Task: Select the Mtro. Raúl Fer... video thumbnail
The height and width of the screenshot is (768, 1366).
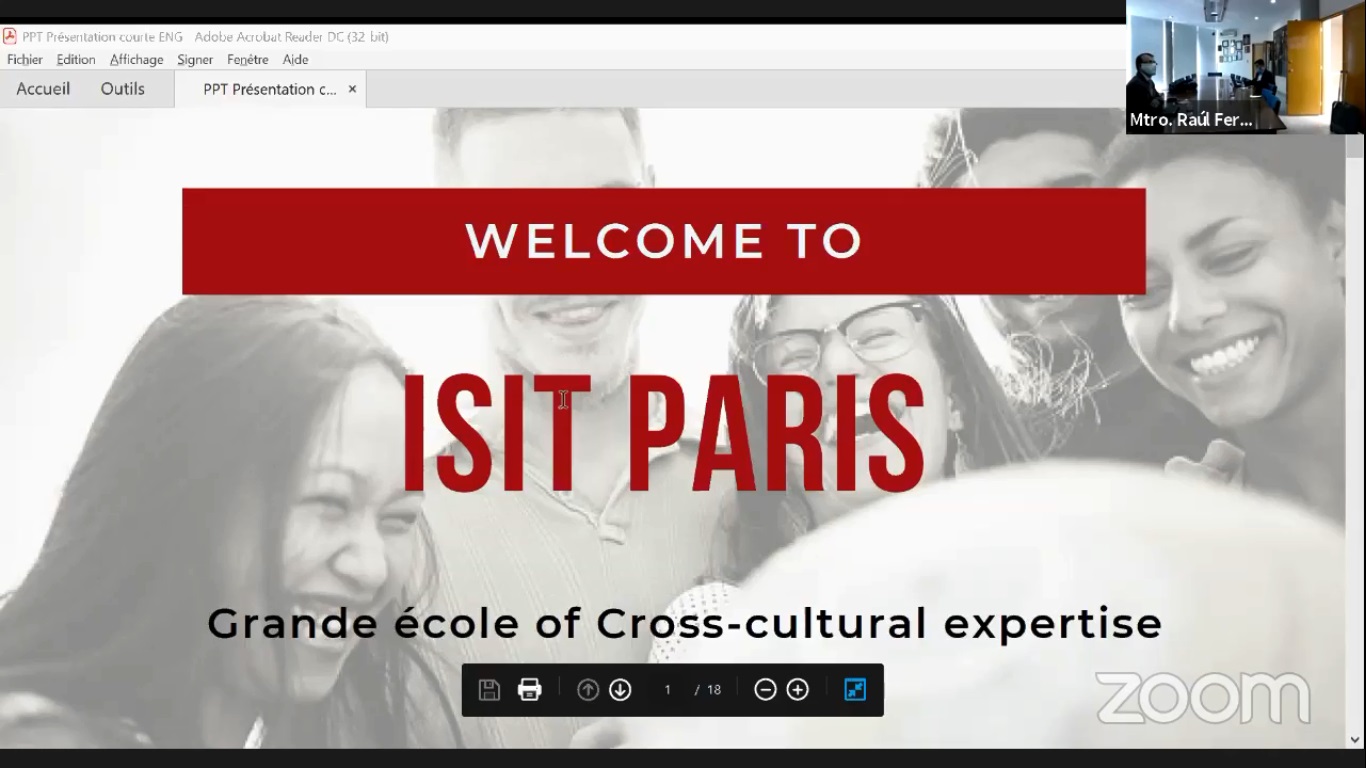Action: 1246,67
